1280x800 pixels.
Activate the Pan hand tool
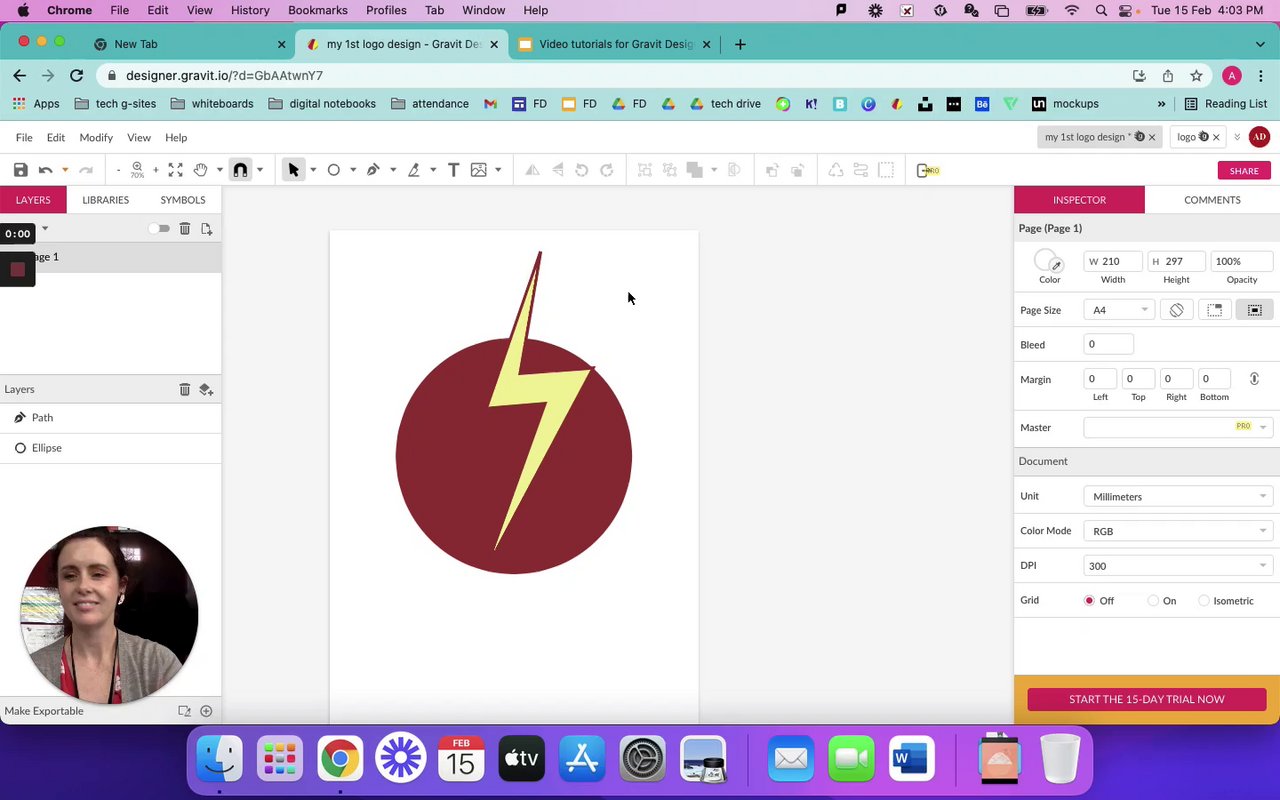pos(201,170)
